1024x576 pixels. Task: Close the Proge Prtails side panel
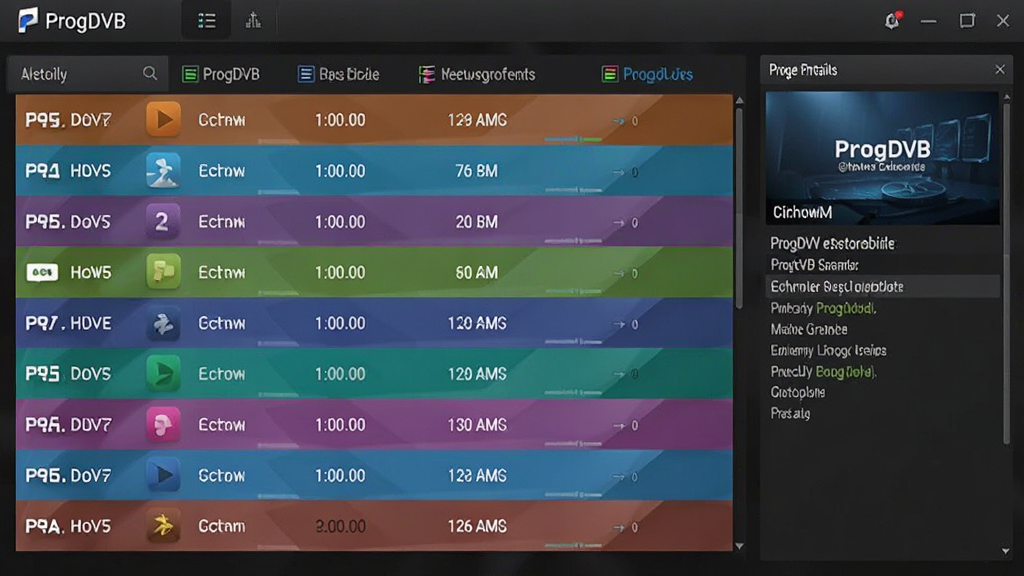(1000, 69)
